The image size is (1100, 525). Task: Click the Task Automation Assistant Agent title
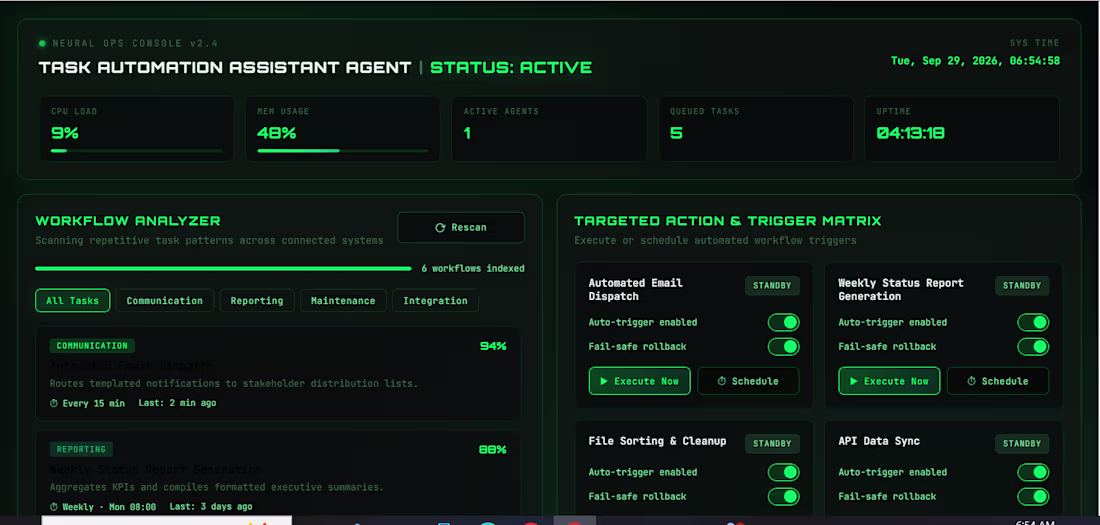tap(224, 68)
